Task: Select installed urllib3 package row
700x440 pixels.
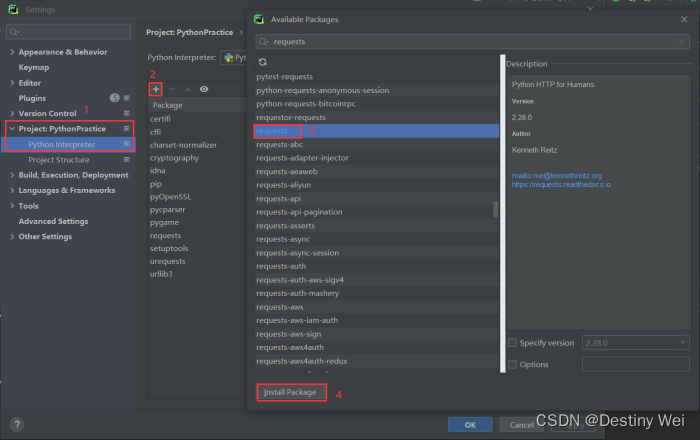Action: 197,274
